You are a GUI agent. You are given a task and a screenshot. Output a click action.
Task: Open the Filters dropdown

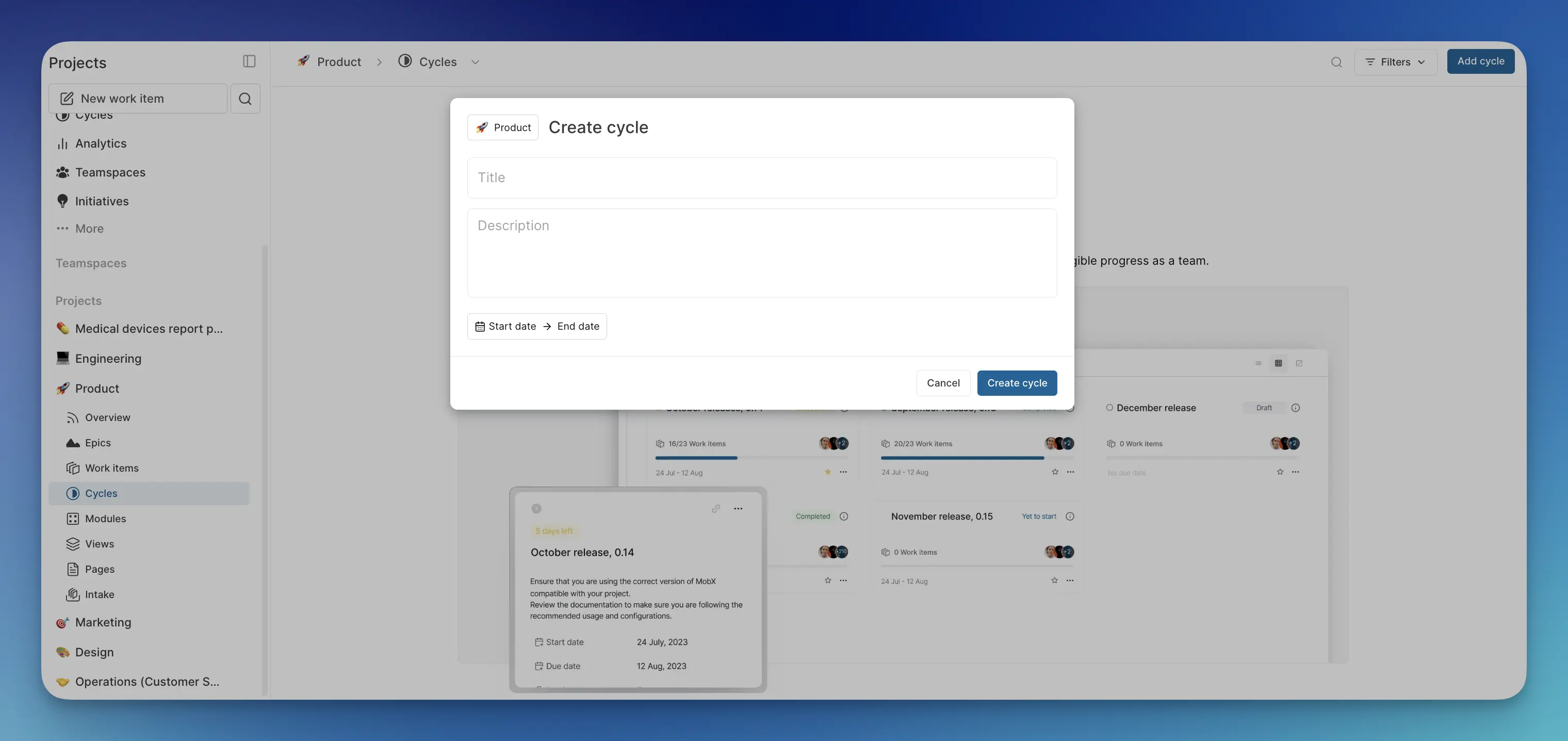pyautogui.click(x=1396, y=62)
